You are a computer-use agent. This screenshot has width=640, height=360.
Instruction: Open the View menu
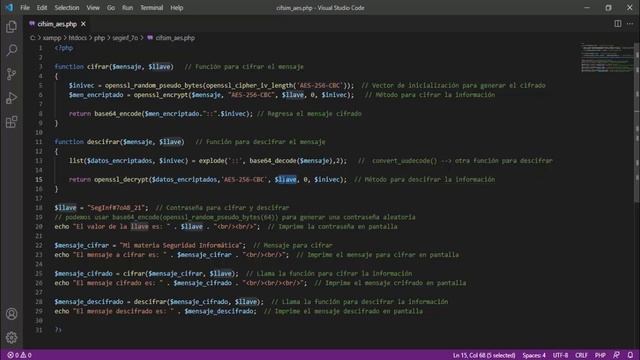click(93, 8)
